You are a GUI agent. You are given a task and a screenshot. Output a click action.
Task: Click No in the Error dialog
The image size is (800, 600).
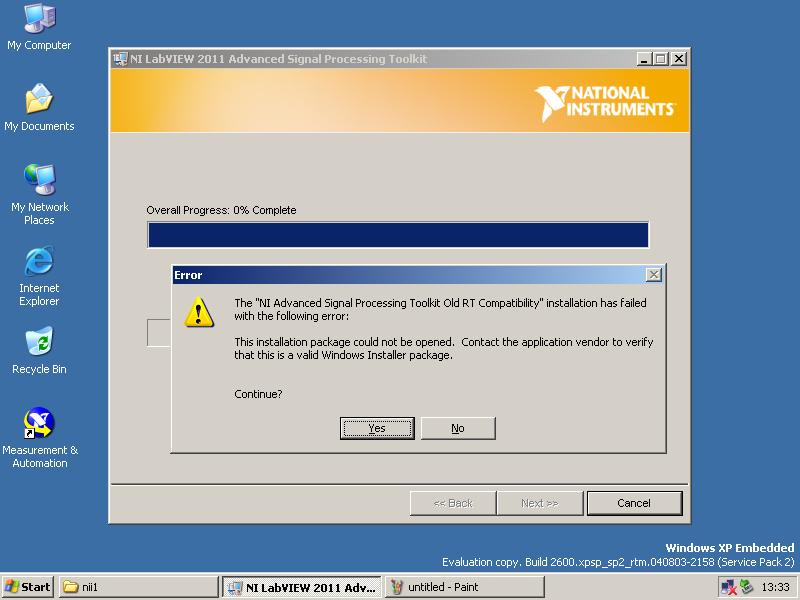point(458,428)
